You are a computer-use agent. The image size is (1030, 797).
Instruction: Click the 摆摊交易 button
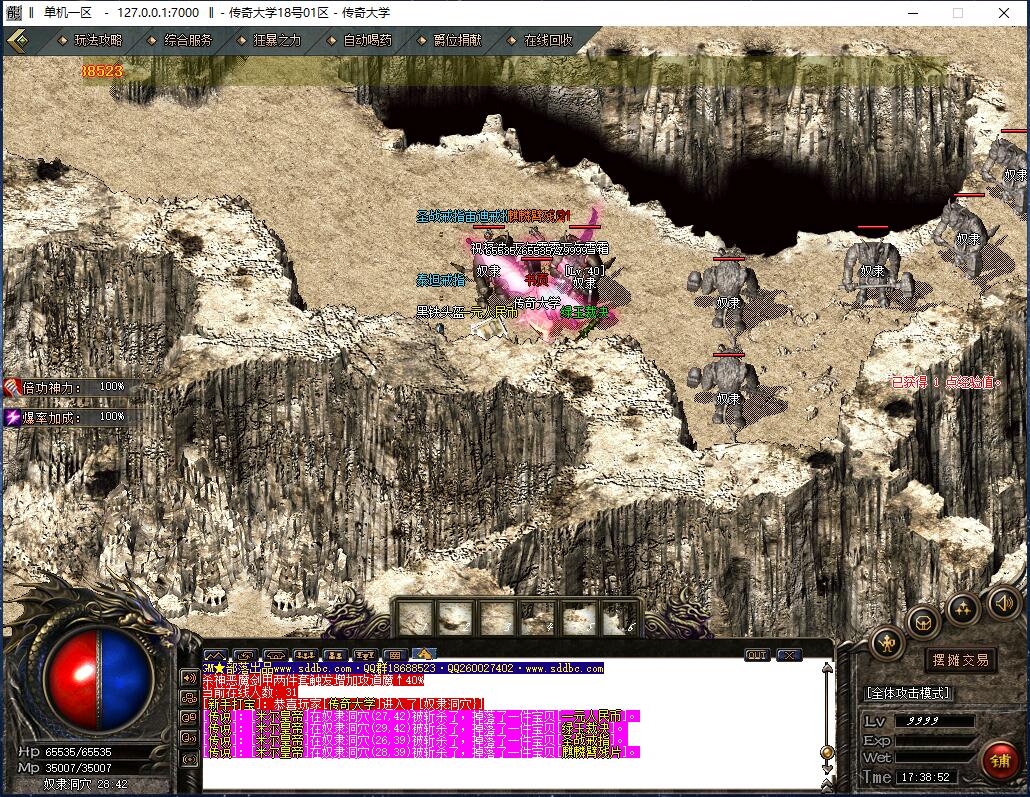click(x=960, y=660)
